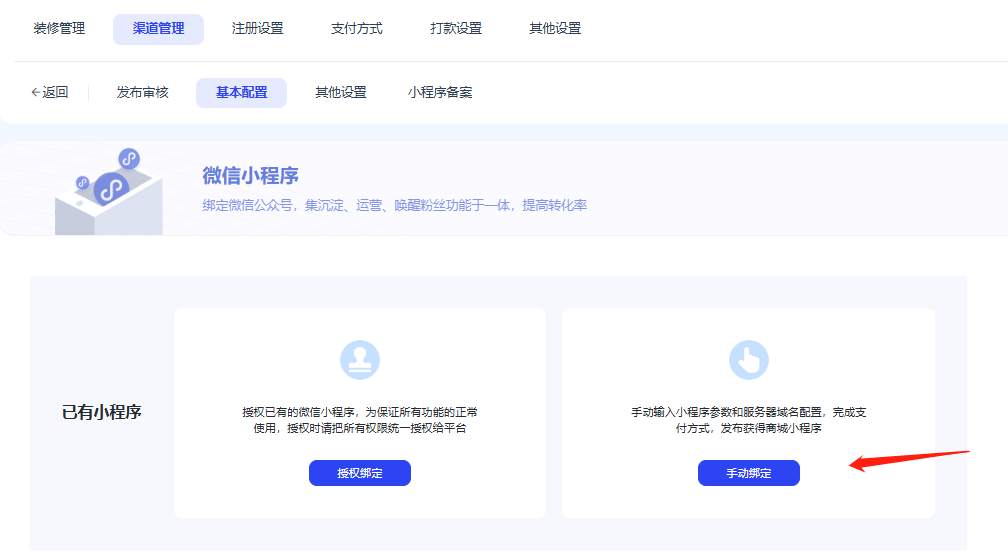Open the 装修管理 top tab
Image resolution: width=1008 pixels, height=557 pixels.
(x=59, y=28)
